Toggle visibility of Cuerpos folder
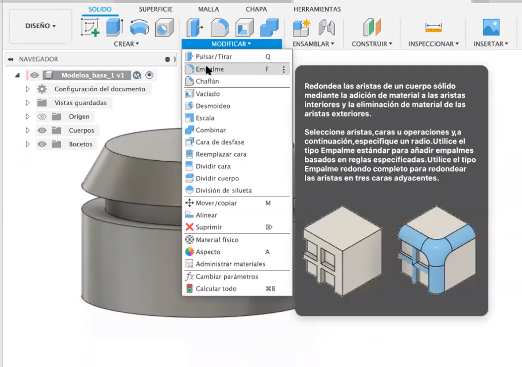The image size is (522, 367). coord(42,130)
